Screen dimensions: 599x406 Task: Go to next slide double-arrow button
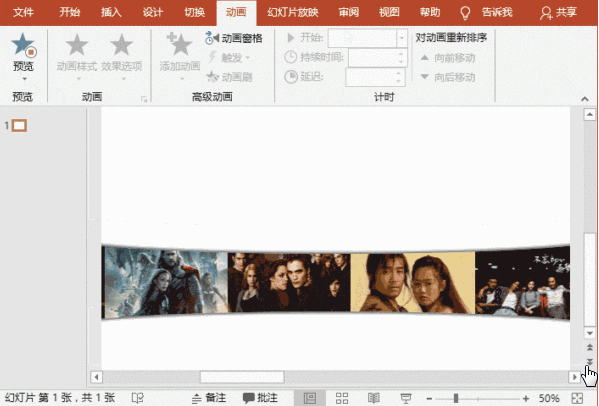pos(590,362)
